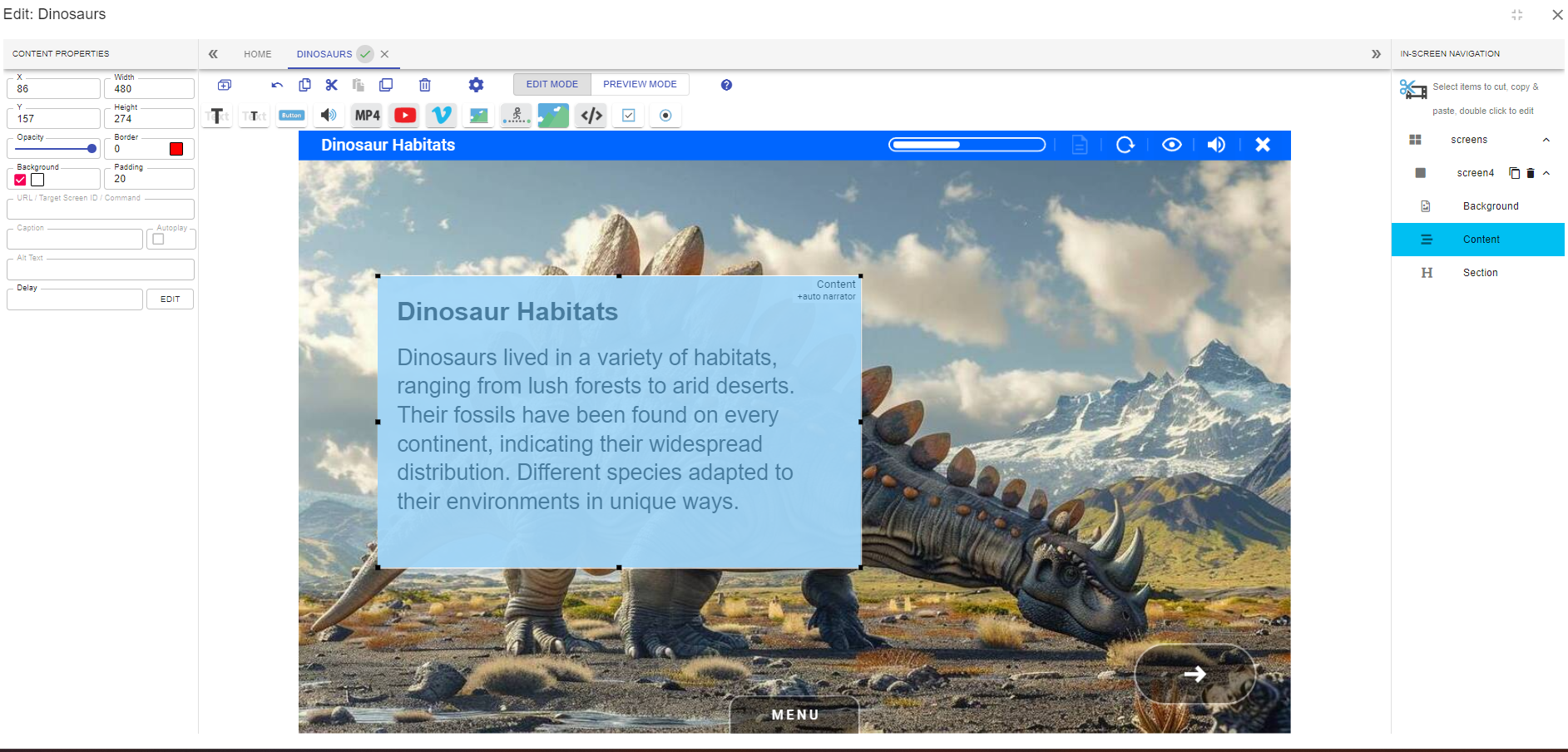Click the mountain background image icon
This screenshot has height=752, width=1568.
[x=553, y=116]
